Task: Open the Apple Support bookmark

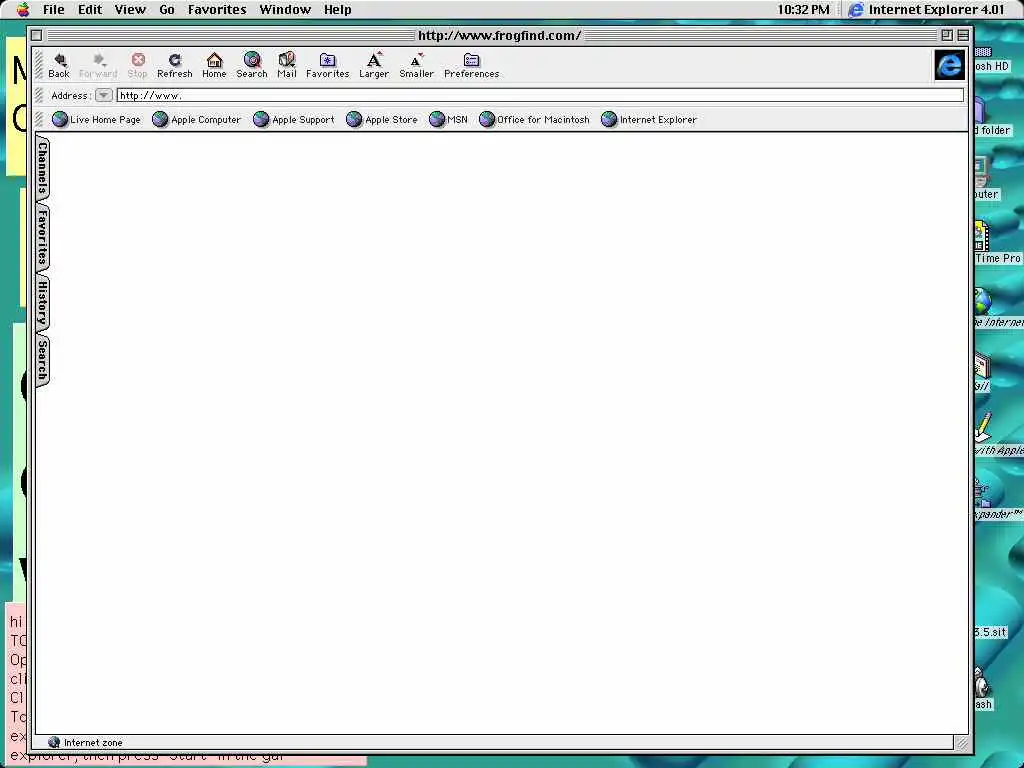Action: pyautogui.click(x=294, y=120)
